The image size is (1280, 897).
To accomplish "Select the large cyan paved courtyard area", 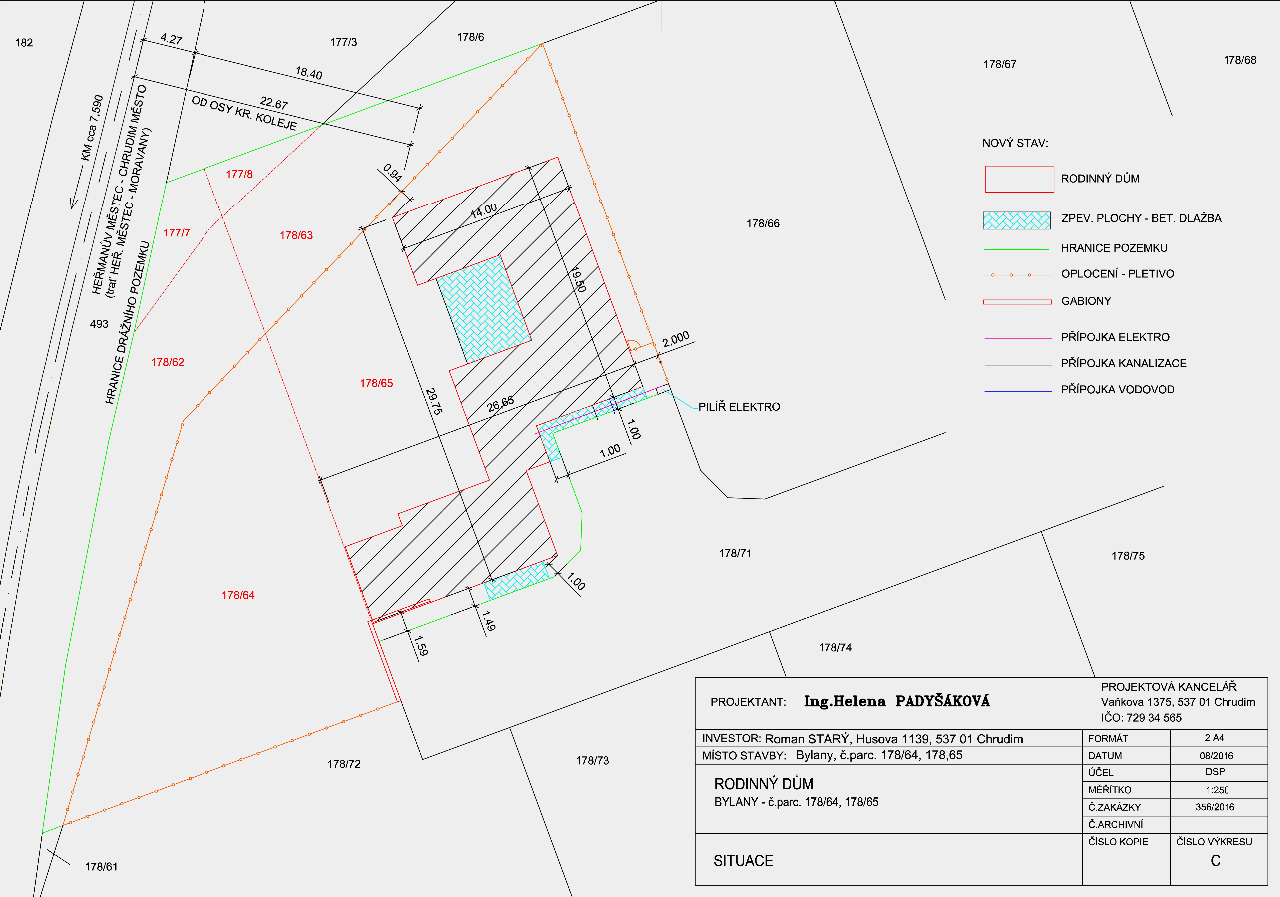I will (x=484, y=309).
